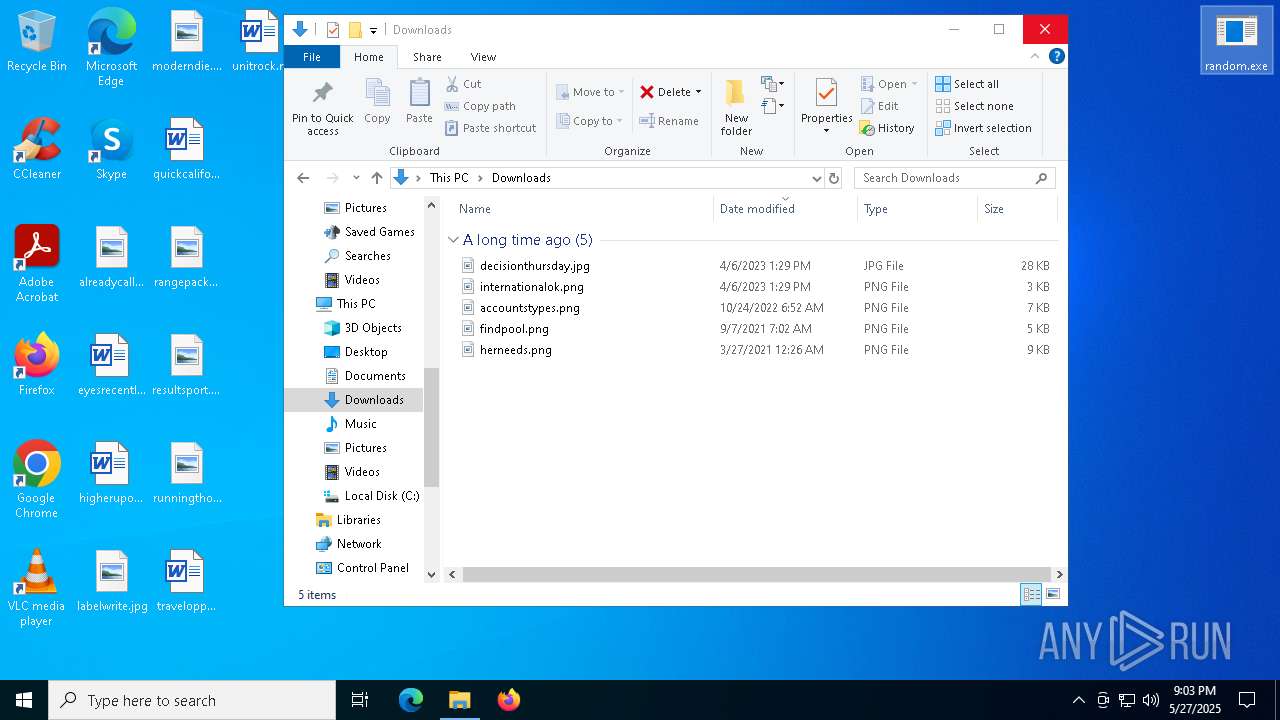The width and height of the screenshot is (1280, 720).
Task: Switch to details view button
Action: 1031,595
